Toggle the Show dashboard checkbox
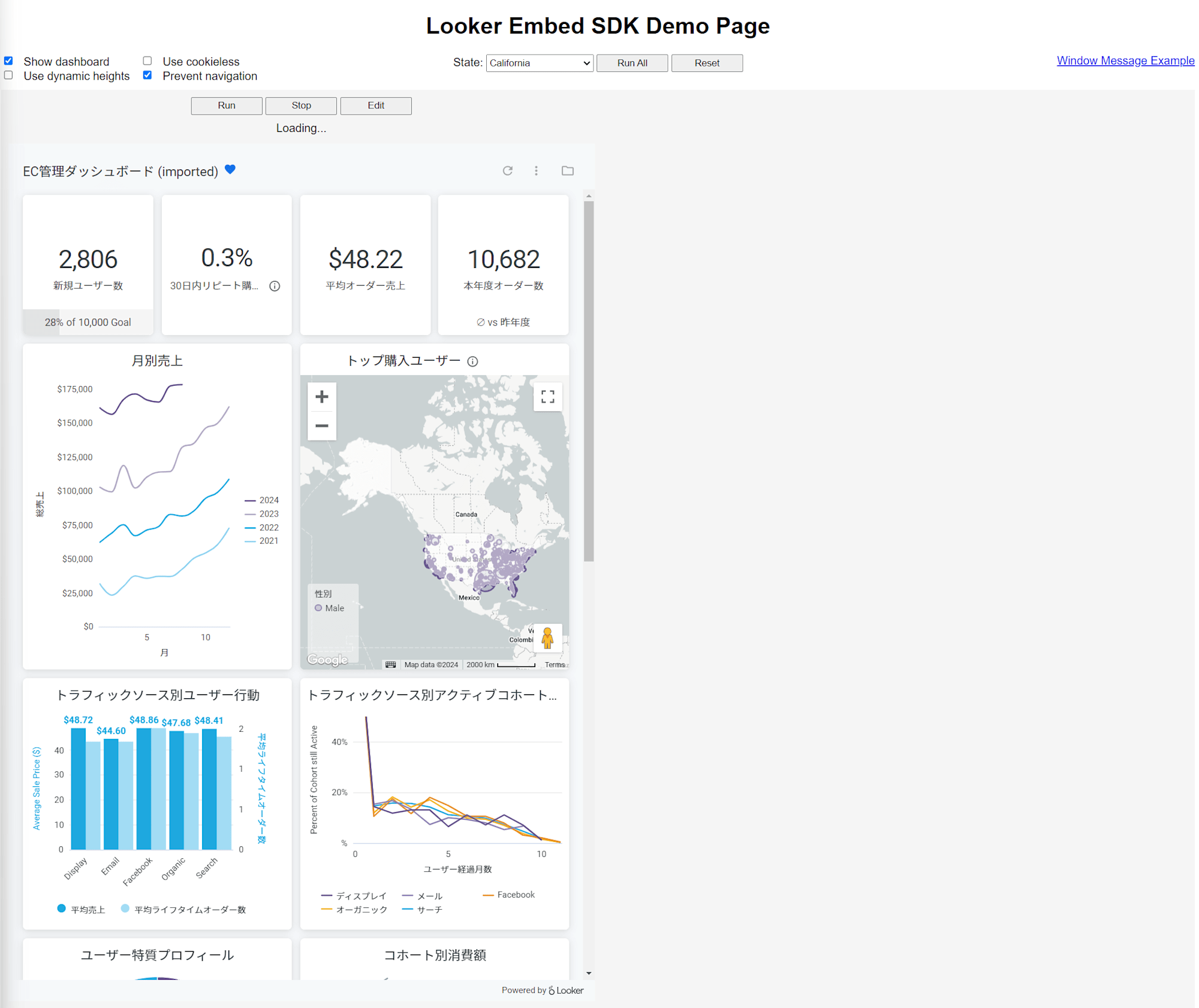Screen dimensions: 1199x1008 click(8, 61)
